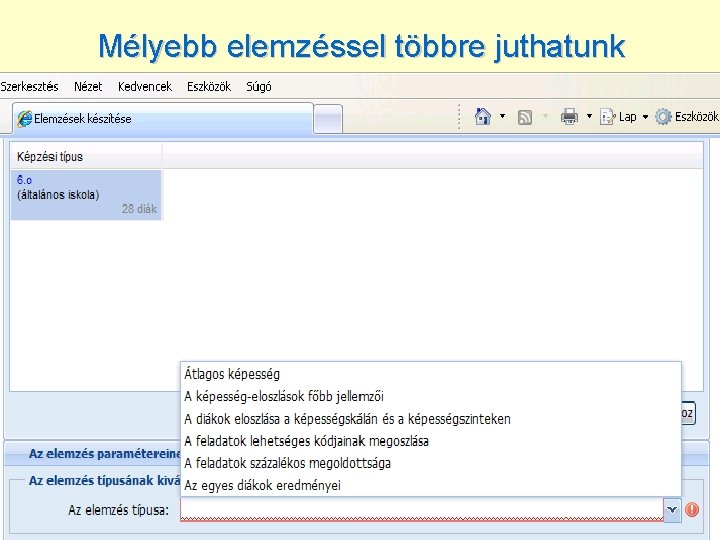Open a new blank browser tab

point(328,119)
